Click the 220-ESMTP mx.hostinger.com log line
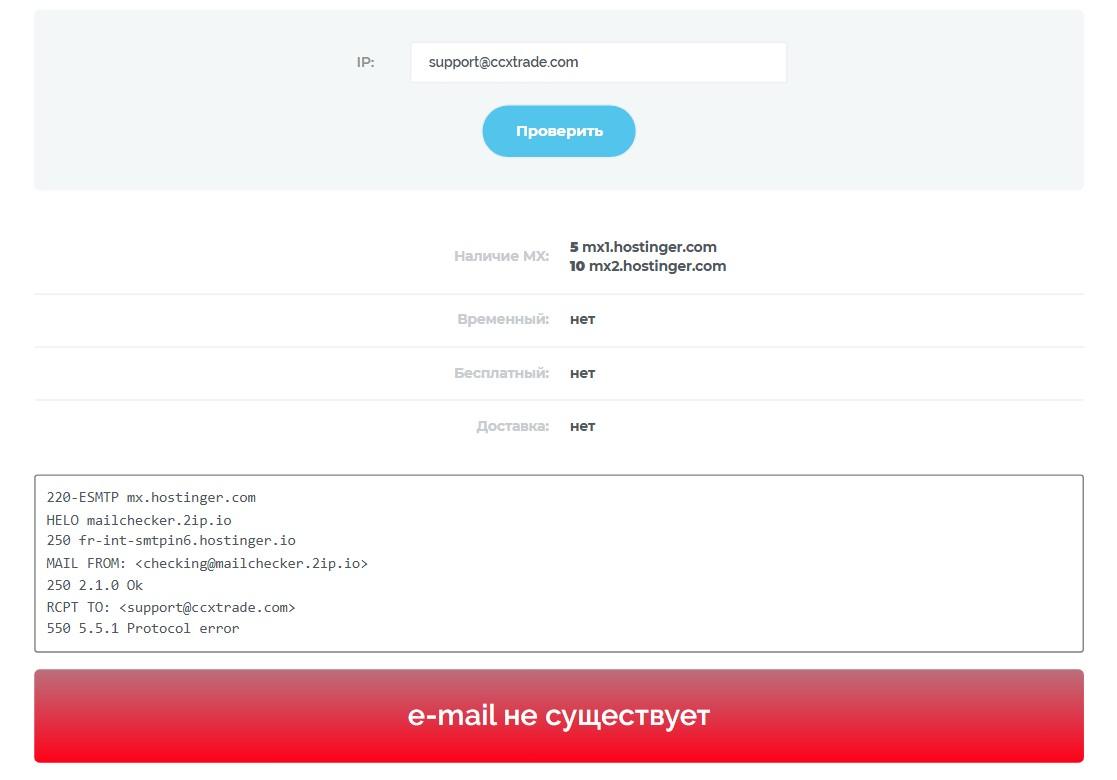1117x780 pixels. click(x=151, y=497)
